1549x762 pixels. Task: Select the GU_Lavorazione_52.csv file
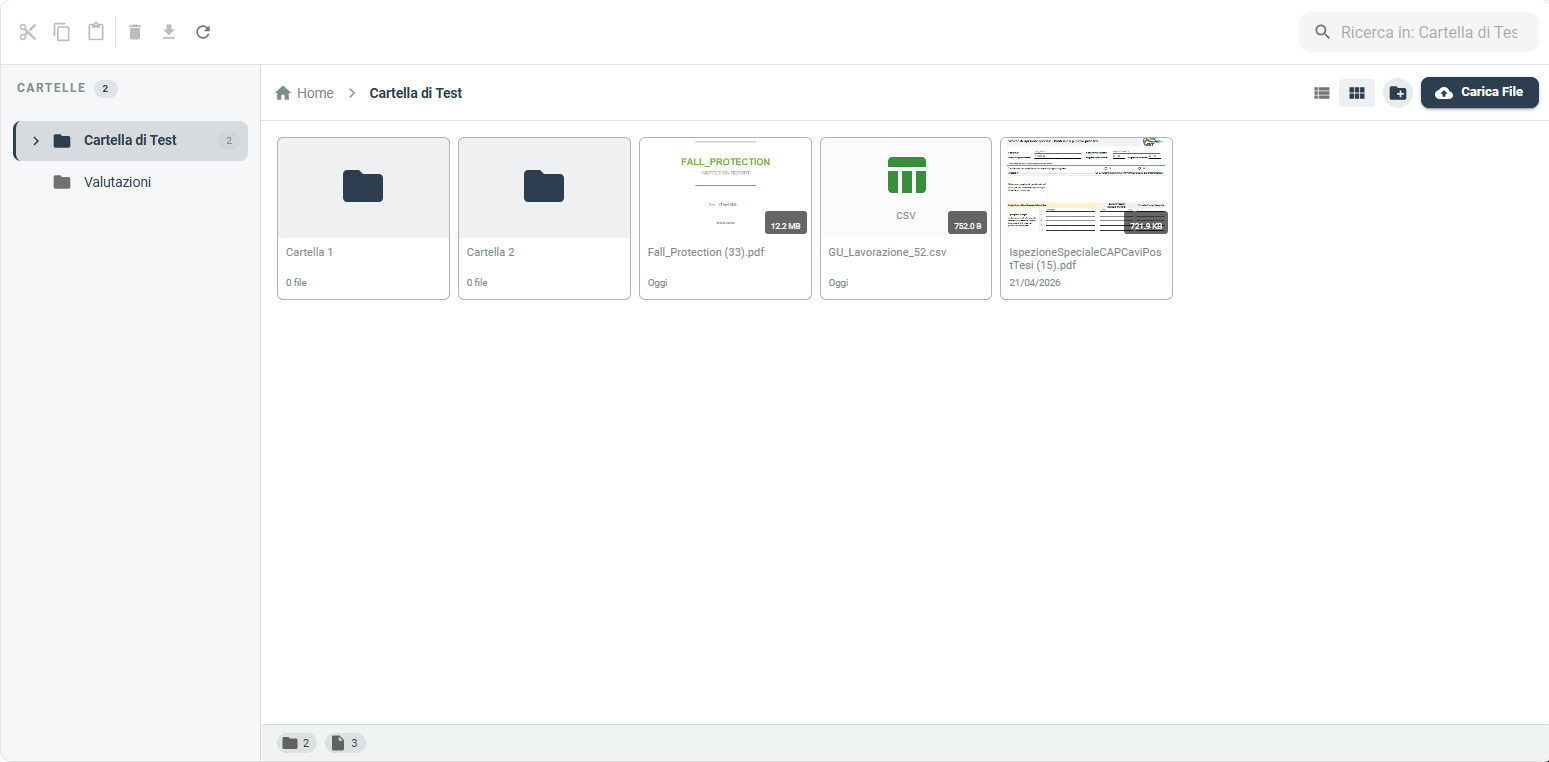click(x=906, y=218)
